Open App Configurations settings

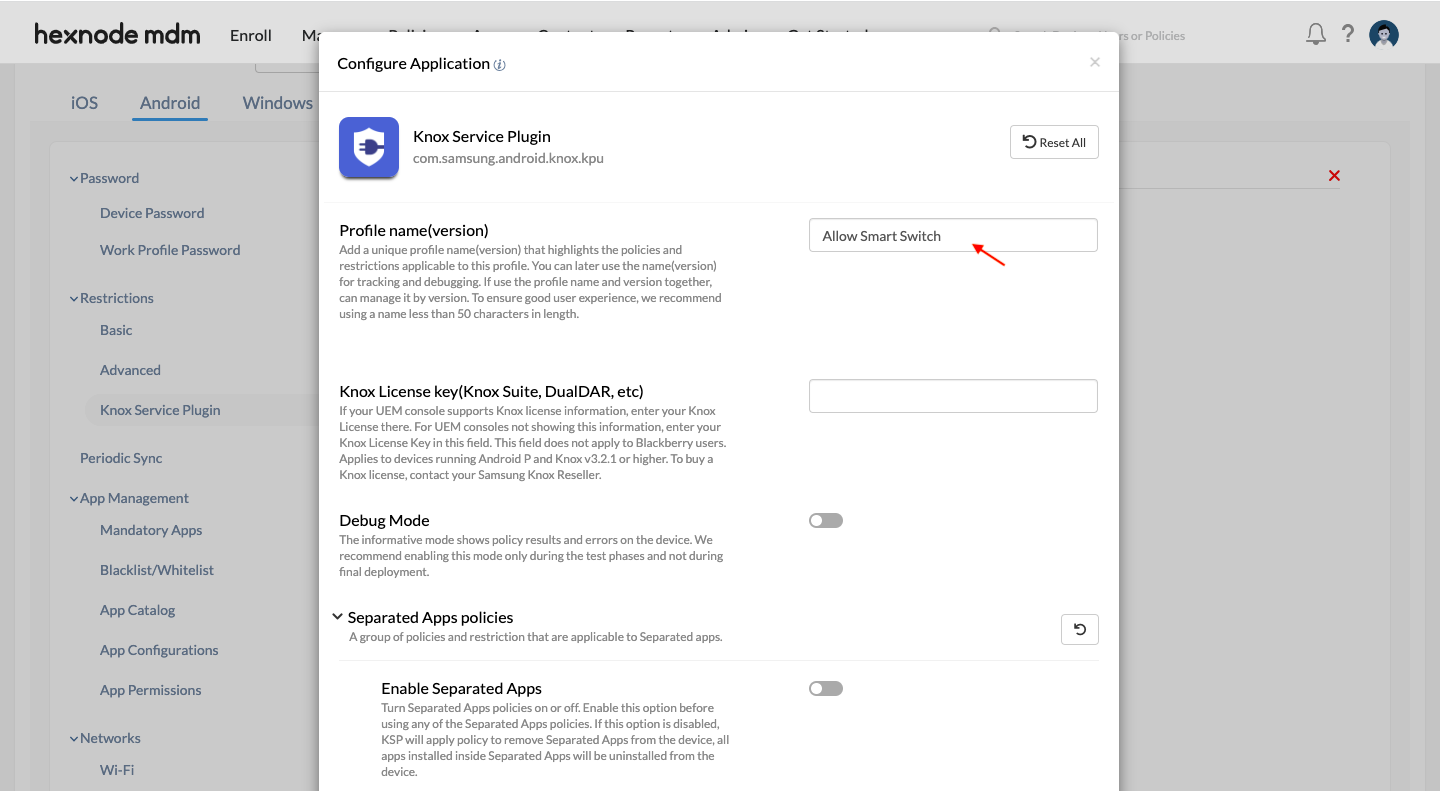point(159,650)
